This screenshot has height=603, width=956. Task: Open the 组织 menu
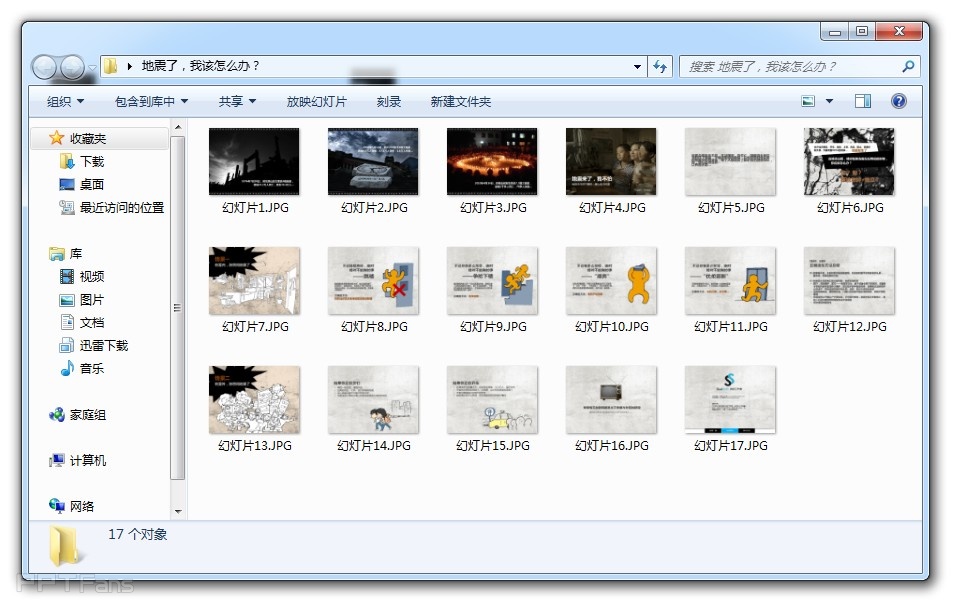tap(65, 101)
